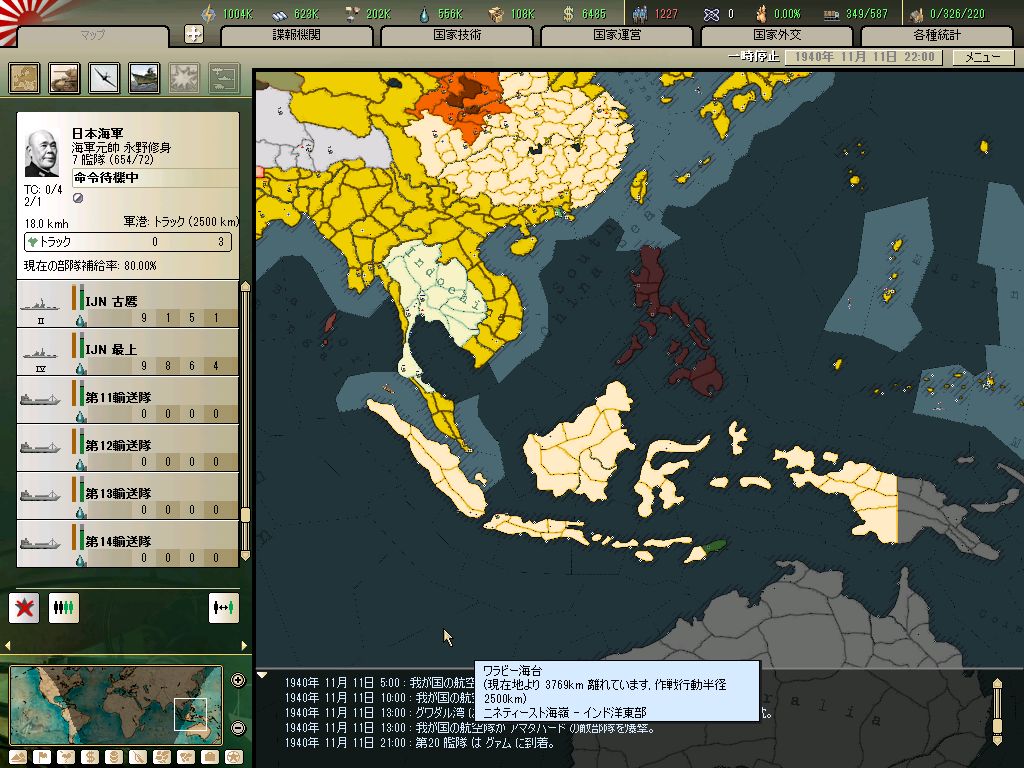This screenshot has height=768, width=1024.
Task: Click the 1004K energy value
Action: [x=237, y=14]
